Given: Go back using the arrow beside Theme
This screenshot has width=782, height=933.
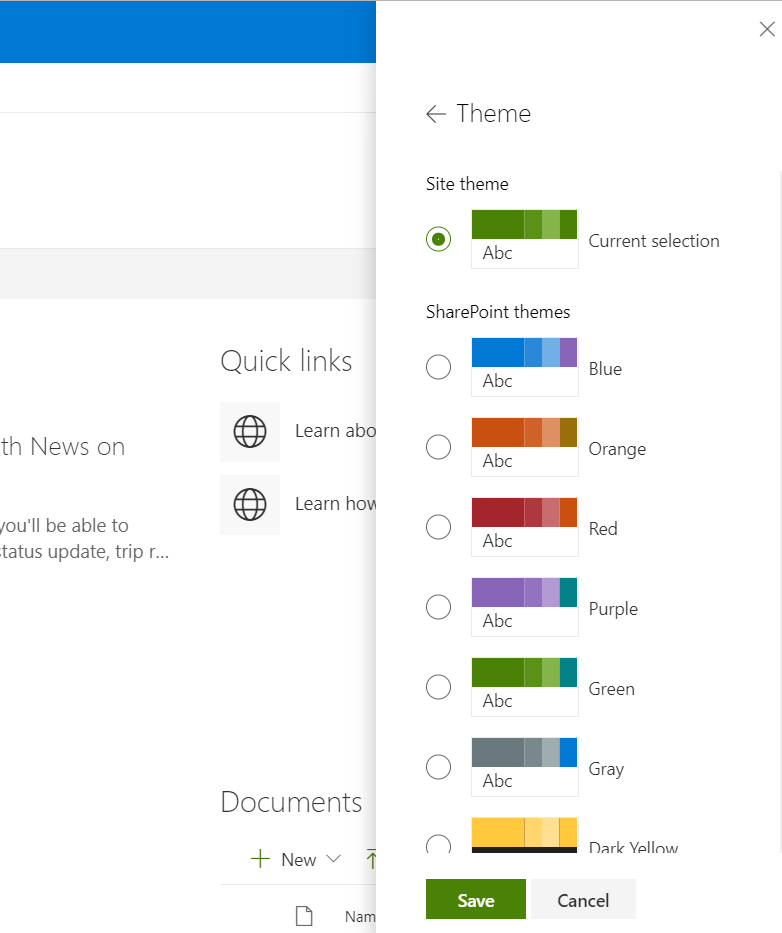Looking at the screenshot, I should pos(436,114).
